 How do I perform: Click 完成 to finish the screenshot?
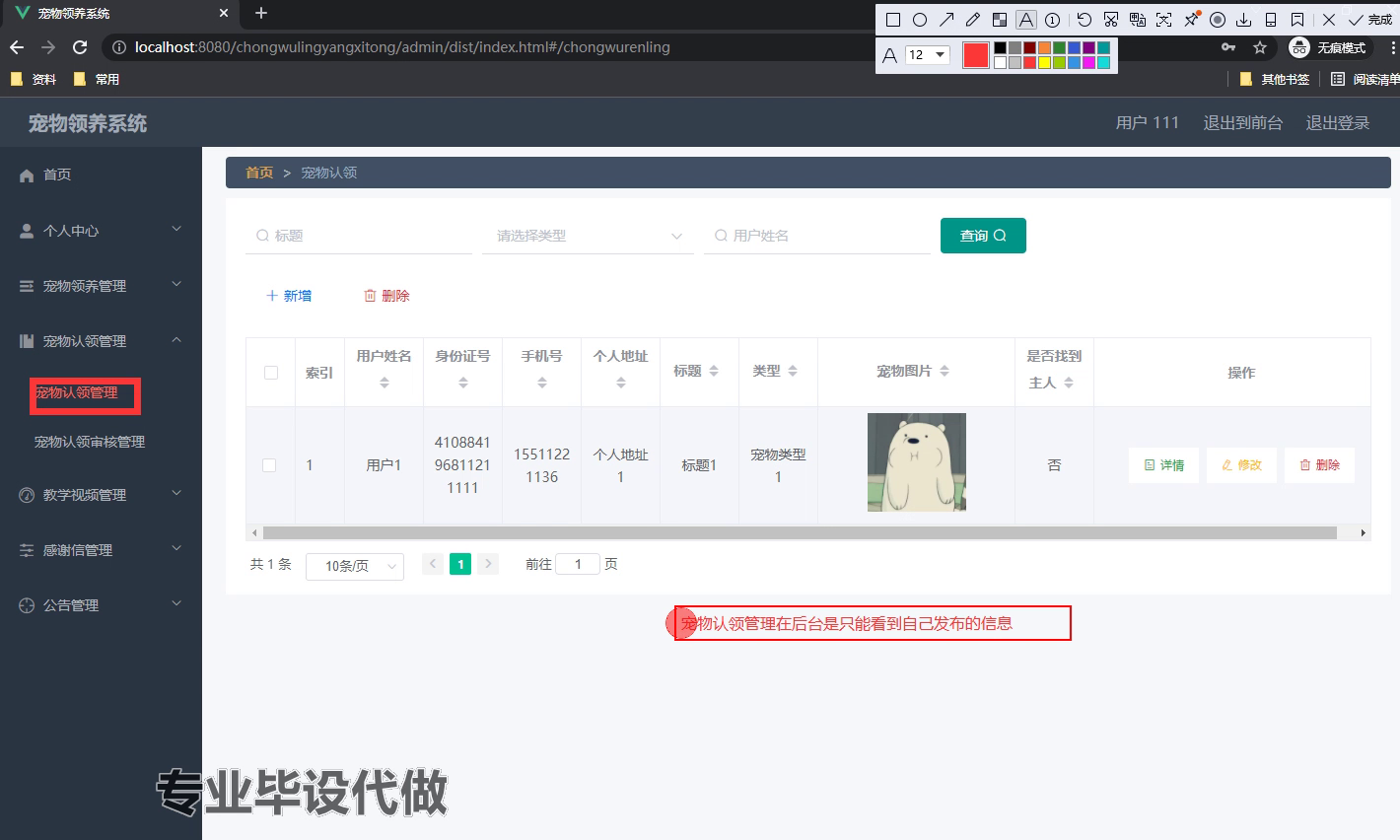[x=1370, y=20]
